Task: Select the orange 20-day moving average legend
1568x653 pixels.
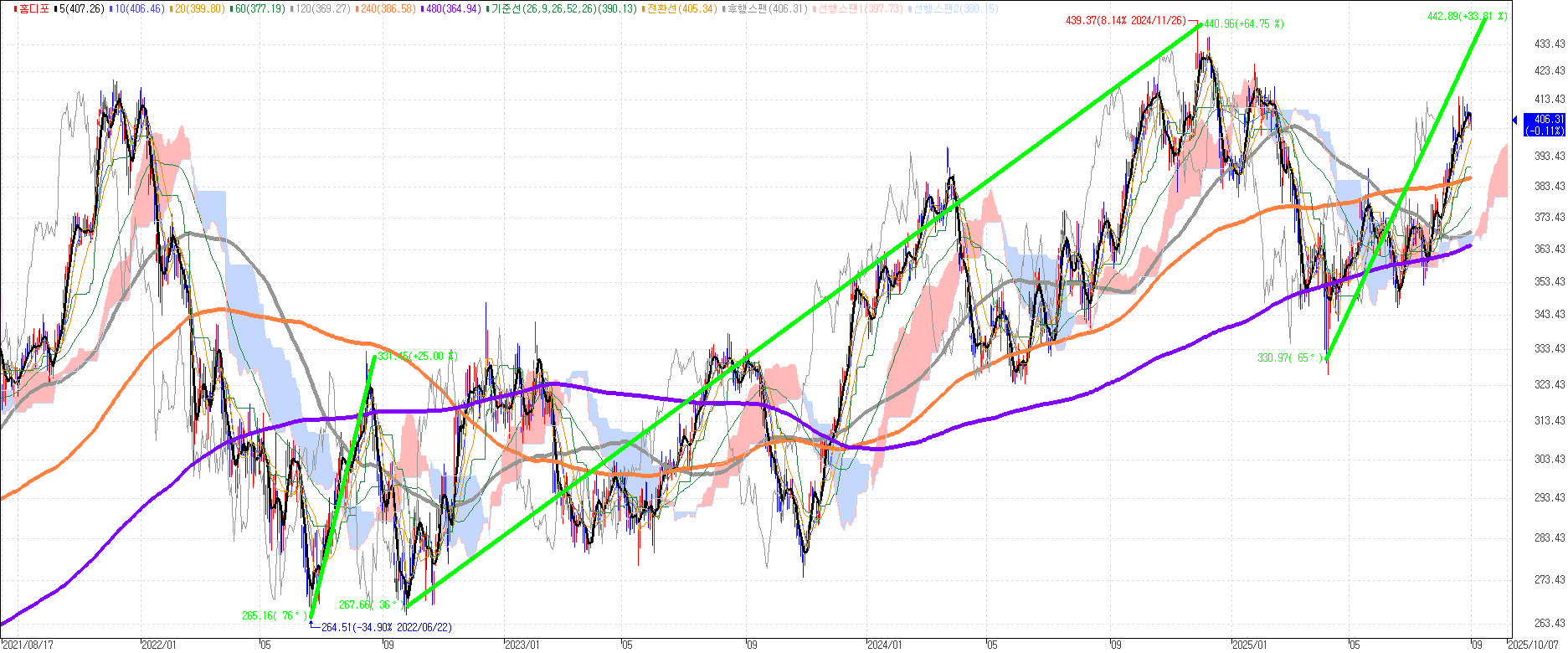Action: point(198,8)
